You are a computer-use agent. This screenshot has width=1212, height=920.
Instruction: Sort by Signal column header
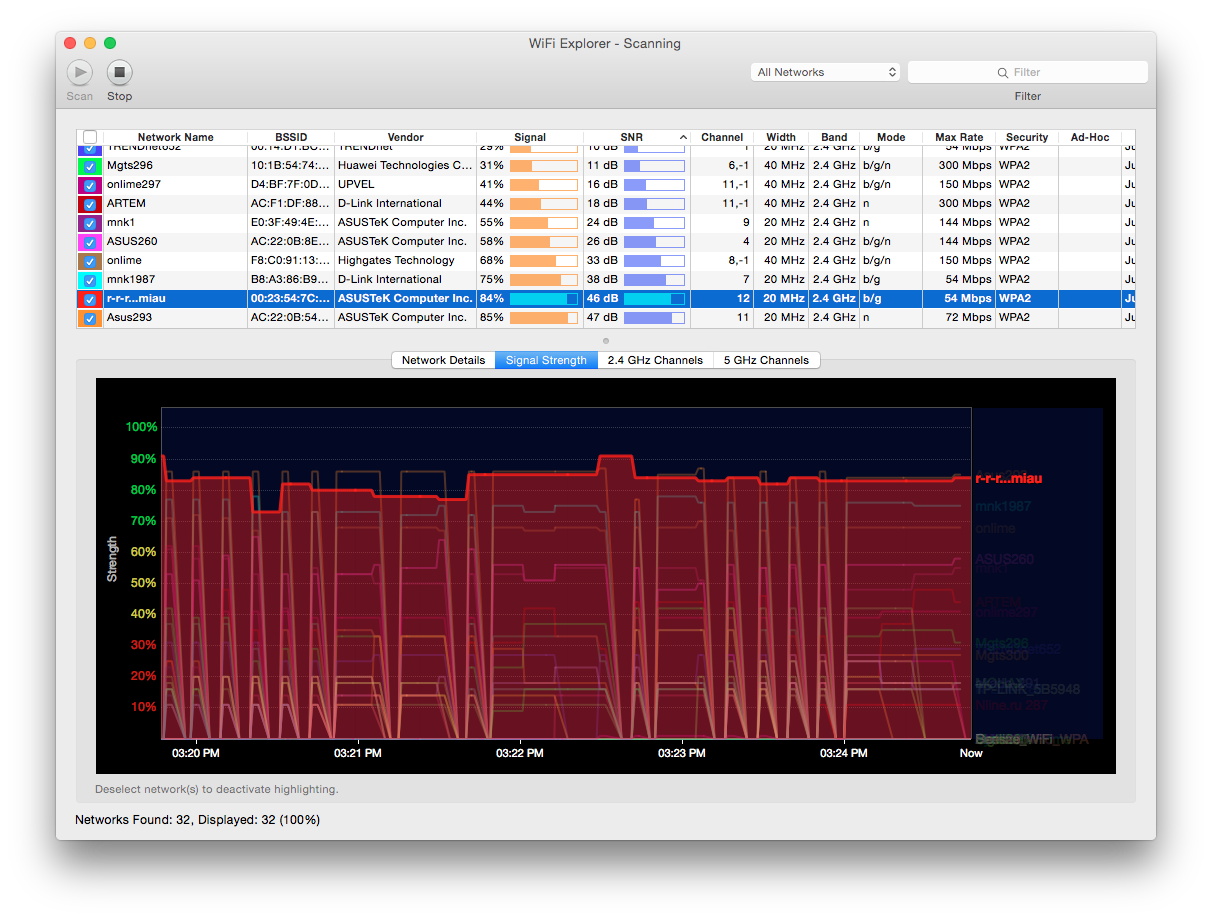point(530,137)
